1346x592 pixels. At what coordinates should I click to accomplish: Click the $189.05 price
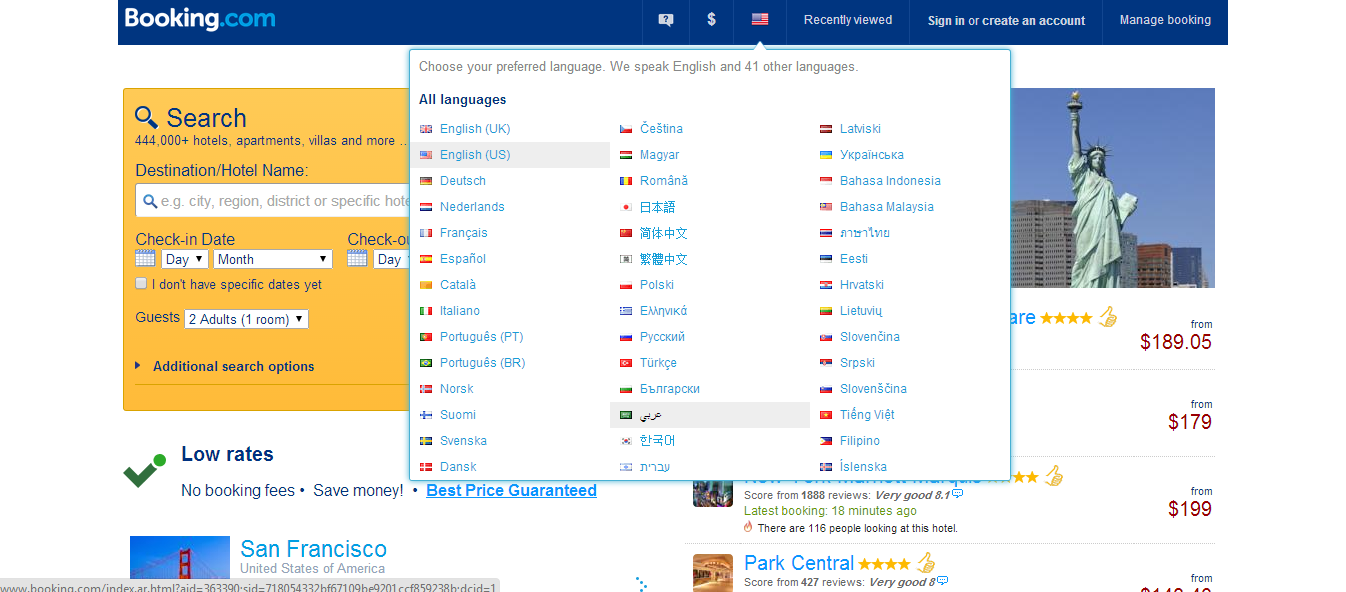(x=1176, y=342)
